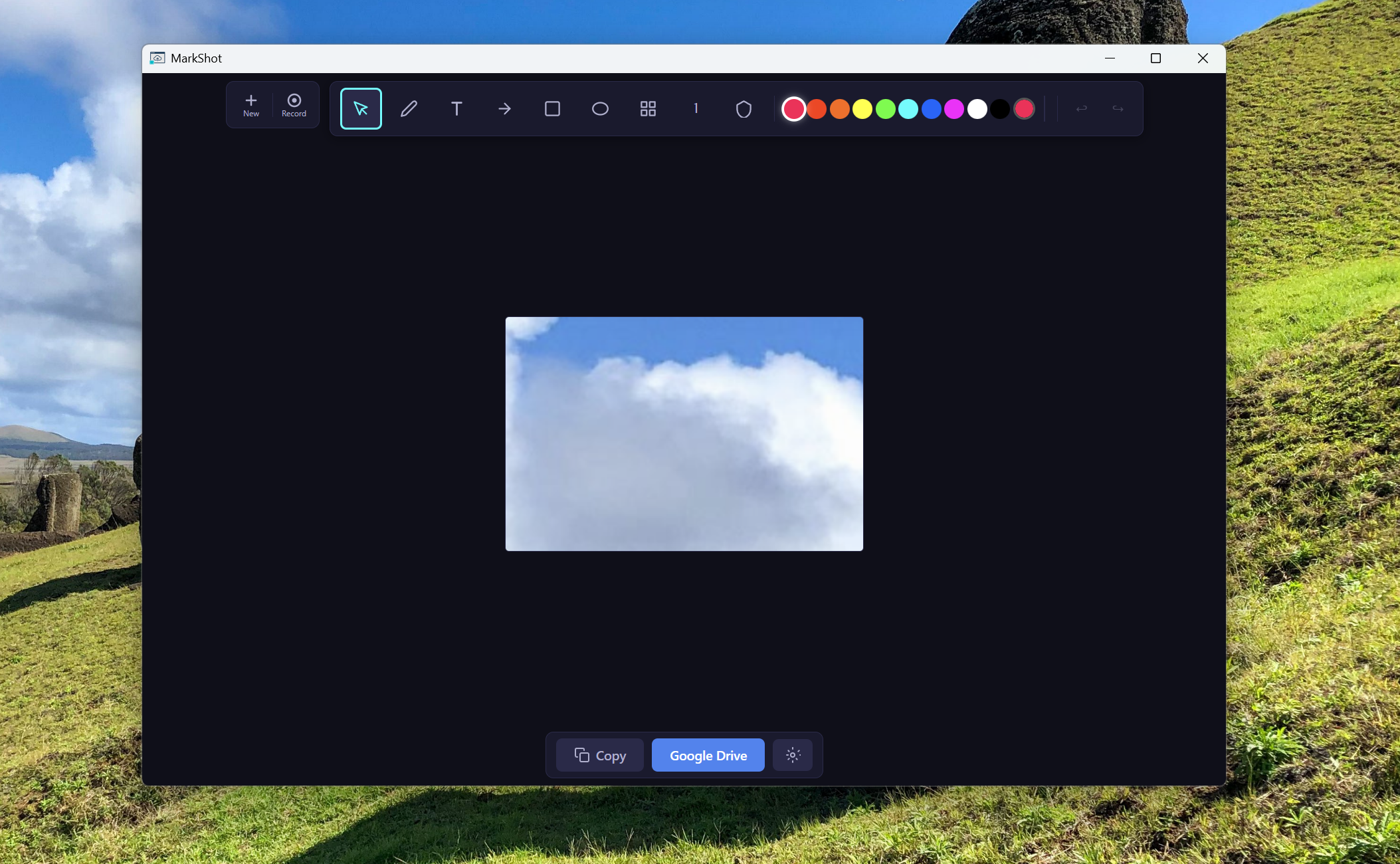Select the rectangle shape tool
1400x864 pixels.
point(552,108)
